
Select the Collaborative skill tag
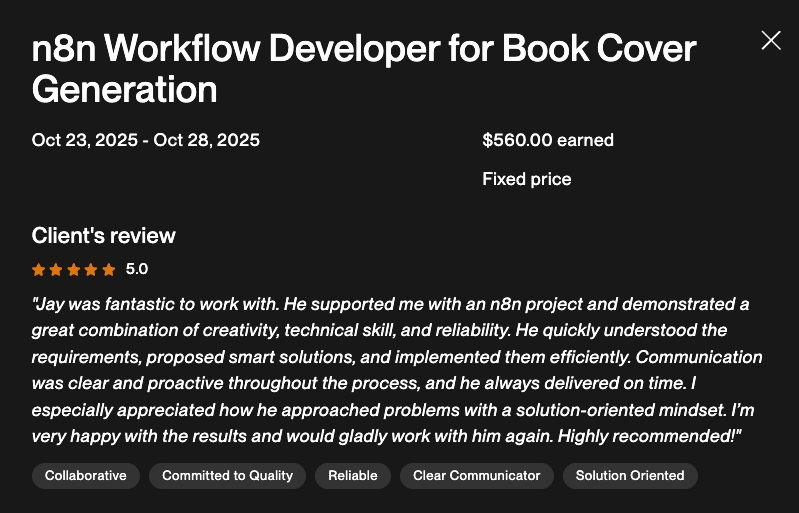coord(86,476)
